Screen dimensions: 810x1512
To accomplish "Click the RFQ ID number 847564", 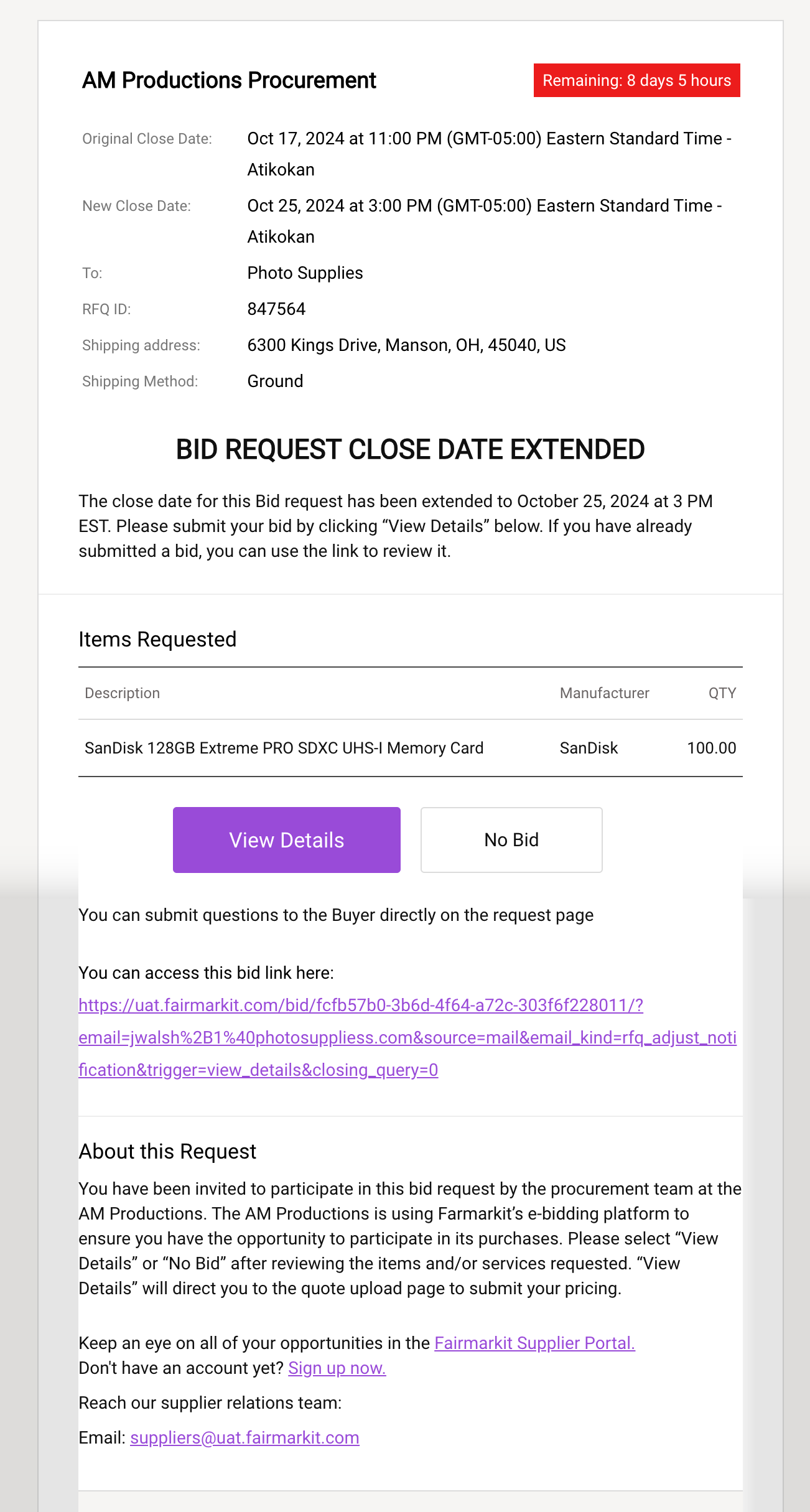I will click(x=276, y=309).
